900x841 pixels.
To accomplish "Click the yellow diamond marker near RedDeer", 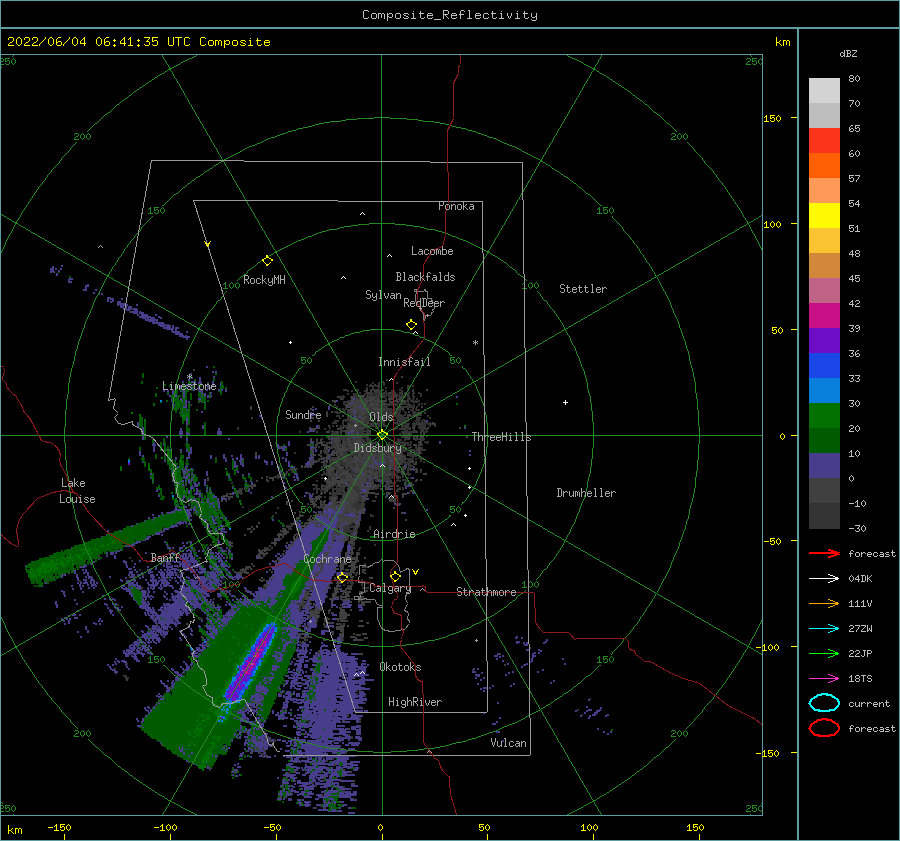I will tap(411, 325).
